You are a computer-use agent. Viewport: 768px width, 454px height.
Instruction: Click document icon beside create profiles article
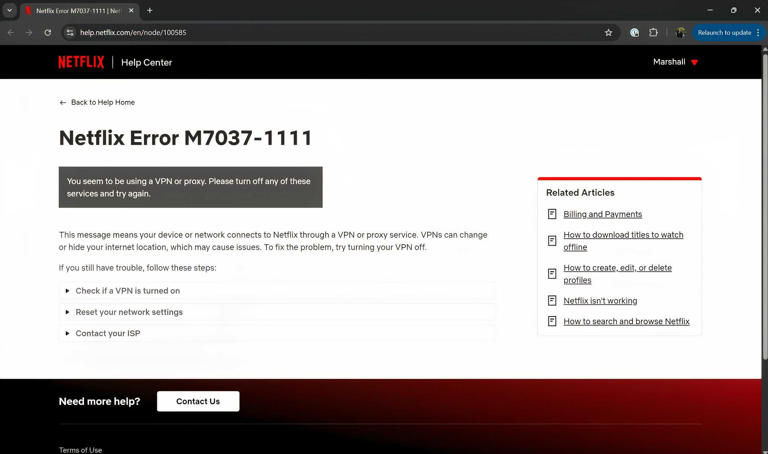[x=552, y=274]
